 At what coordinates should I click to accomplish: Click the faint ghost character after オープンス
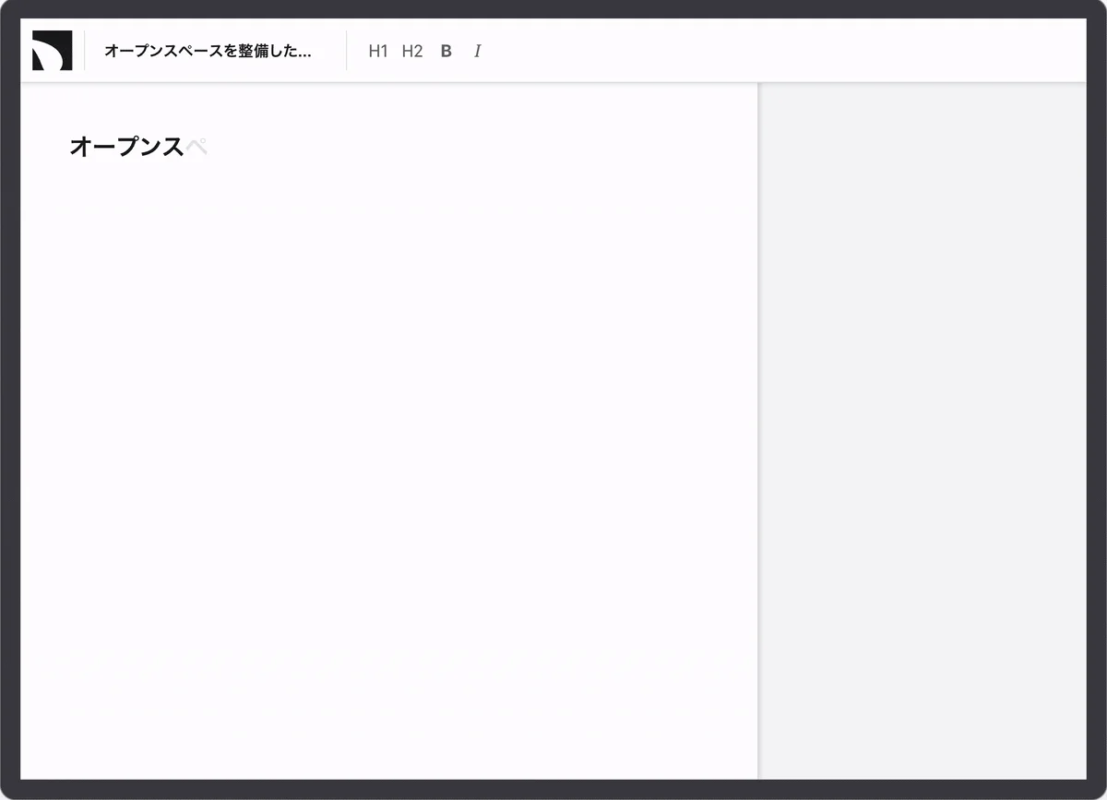coord(199,146)
